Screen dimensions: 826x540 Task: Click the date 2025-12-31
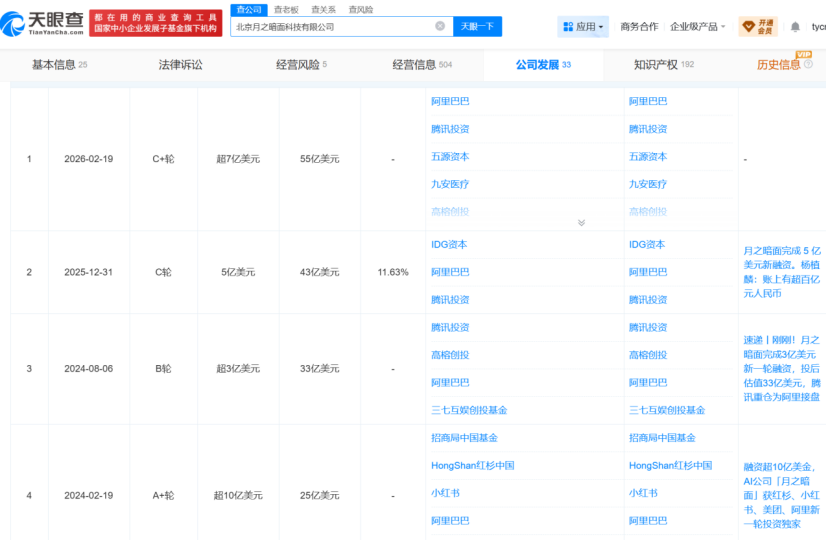point(88,272)
